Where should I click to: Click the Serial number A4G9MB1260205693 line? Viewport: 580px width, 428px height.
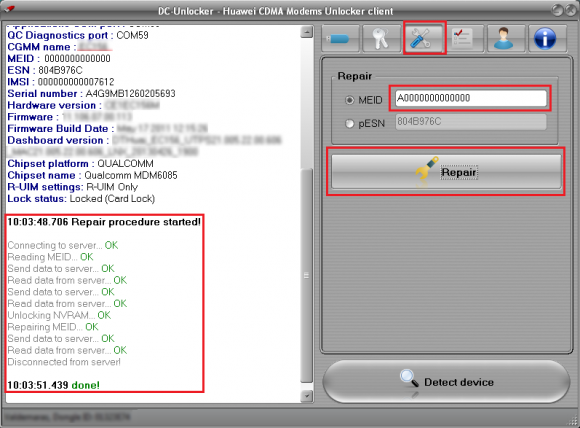[x=91, y=94]
